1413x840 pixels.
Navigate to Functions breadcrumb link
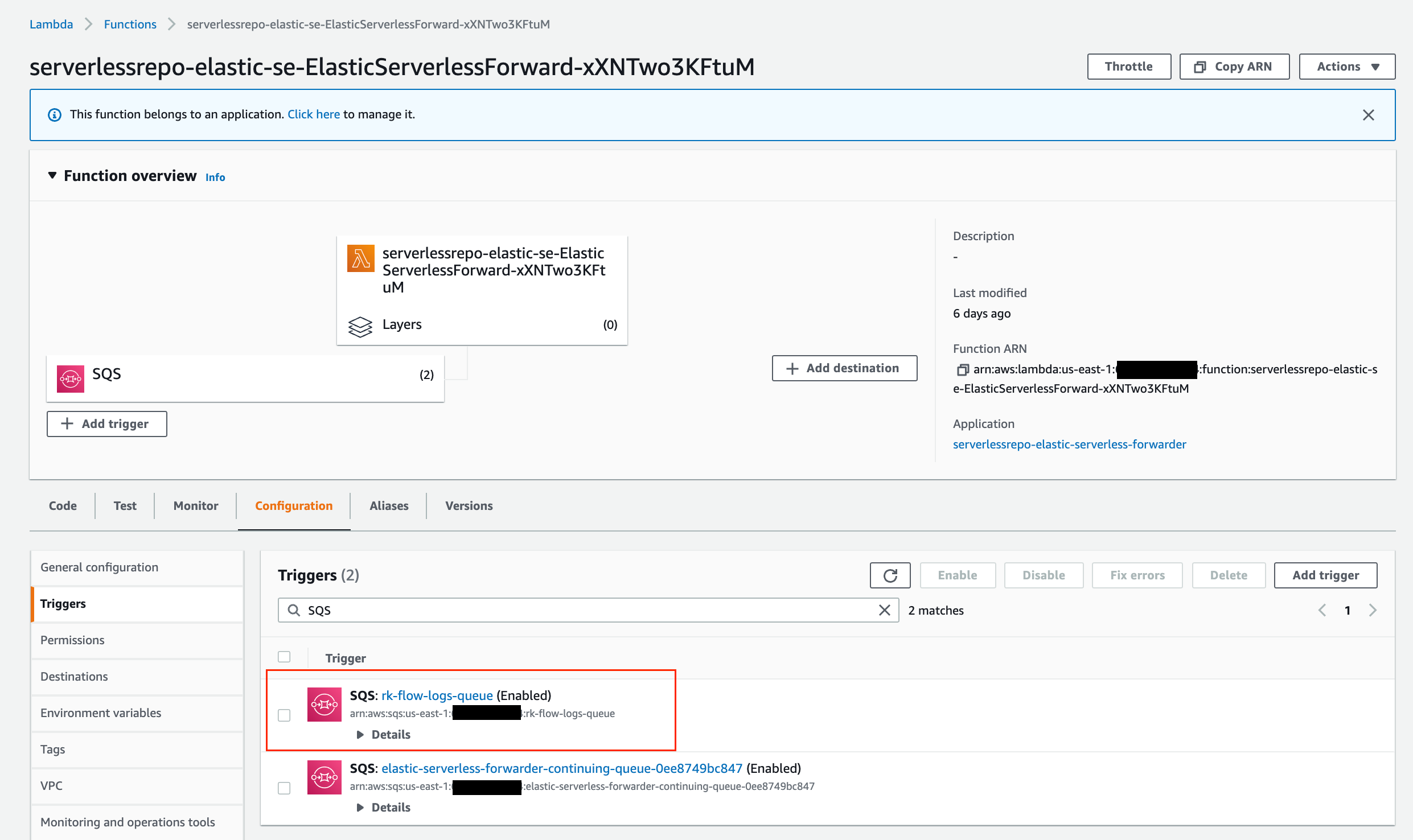coord(130,24)
